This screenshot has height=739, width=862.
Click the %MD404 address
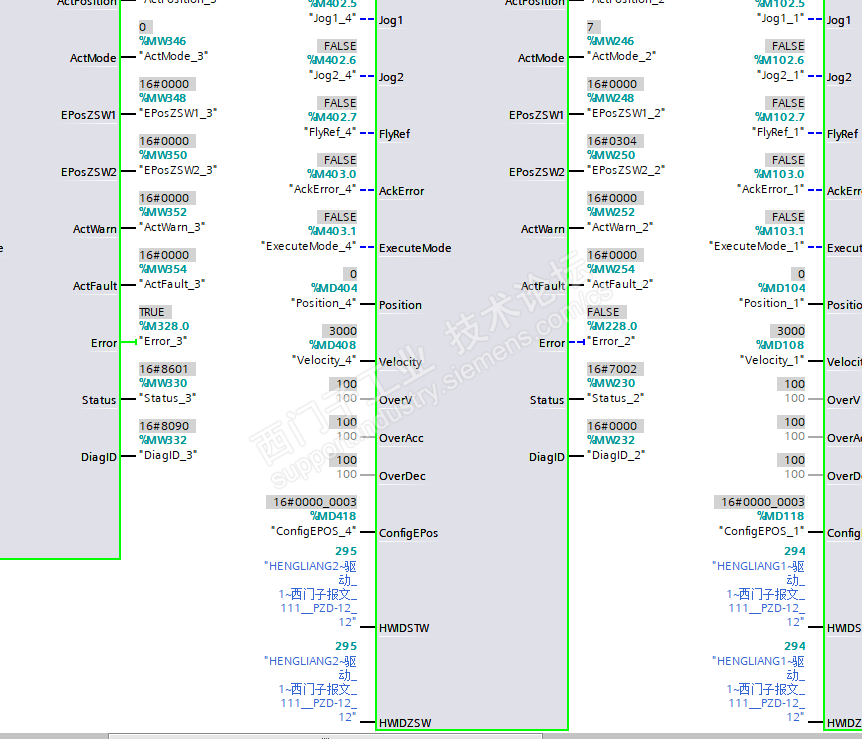[x=334, y=288]
